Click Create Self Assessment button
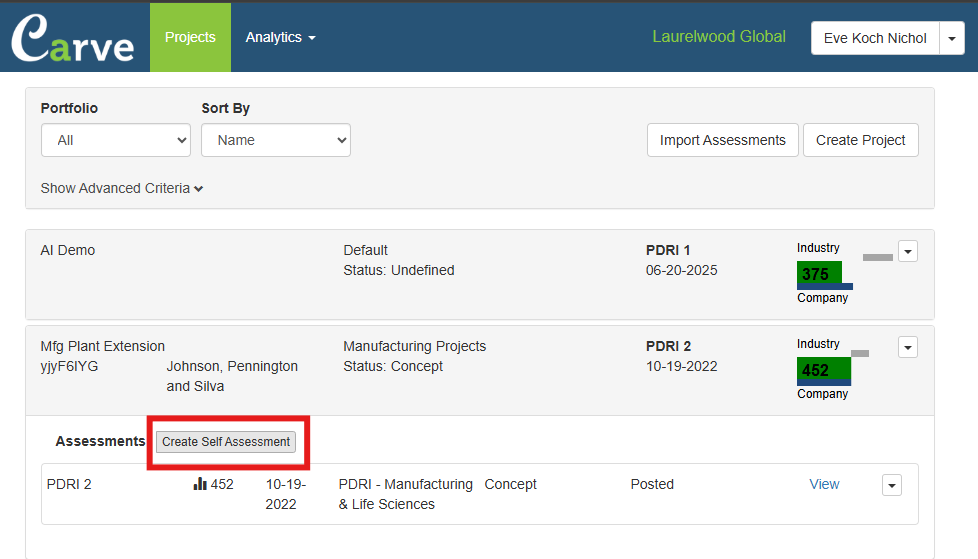Screen dimensions: 978x559 tap(226, 442)
